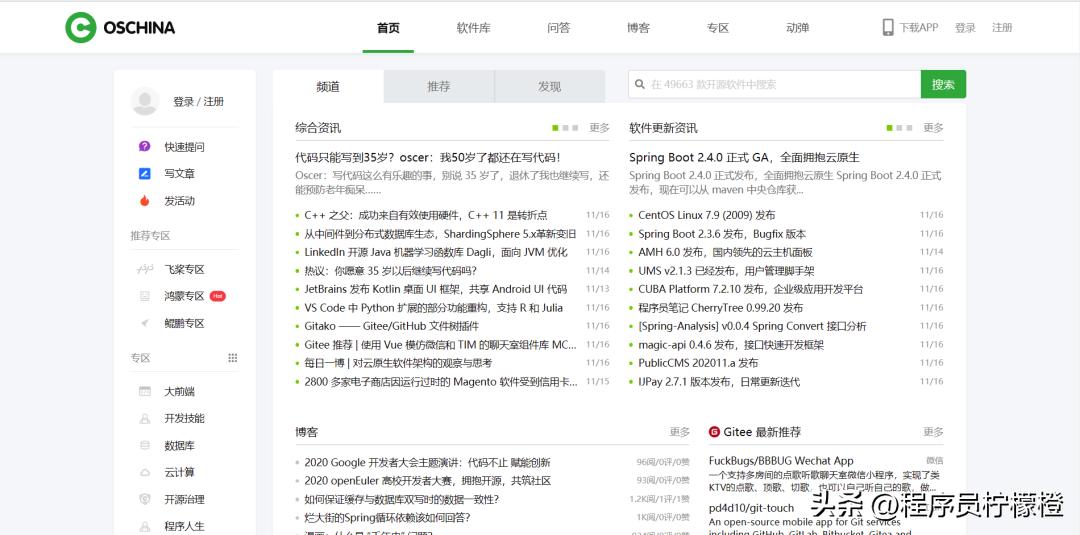Image resolution: width=1080 pixels, height=535 pixels.
Task: Click the search magnifier icon
Action: tap(639, 84)
